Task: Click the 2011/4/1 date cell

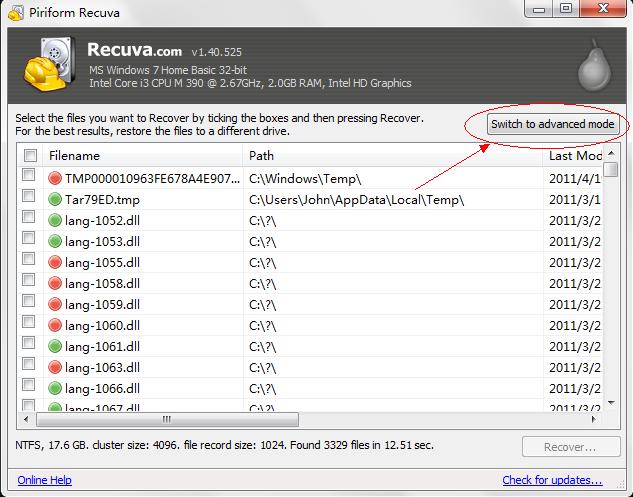Action: (575, 178)
